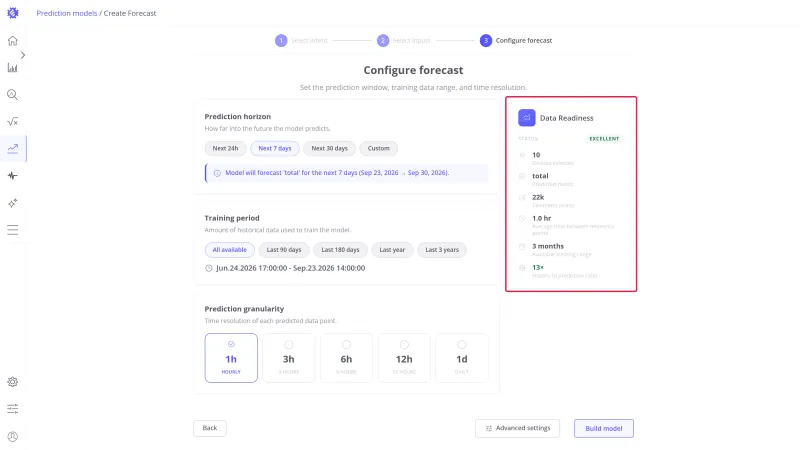Screen dimensions: 800x450
Task: Choose Next 7 days prediction horizon
Action: click(x=274, y=148)
